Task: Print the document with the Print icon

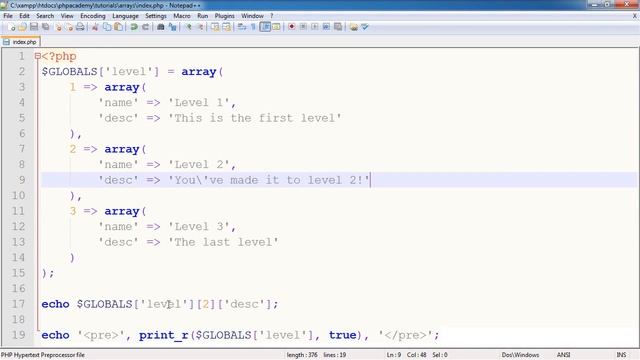Action: coord(80,27)
